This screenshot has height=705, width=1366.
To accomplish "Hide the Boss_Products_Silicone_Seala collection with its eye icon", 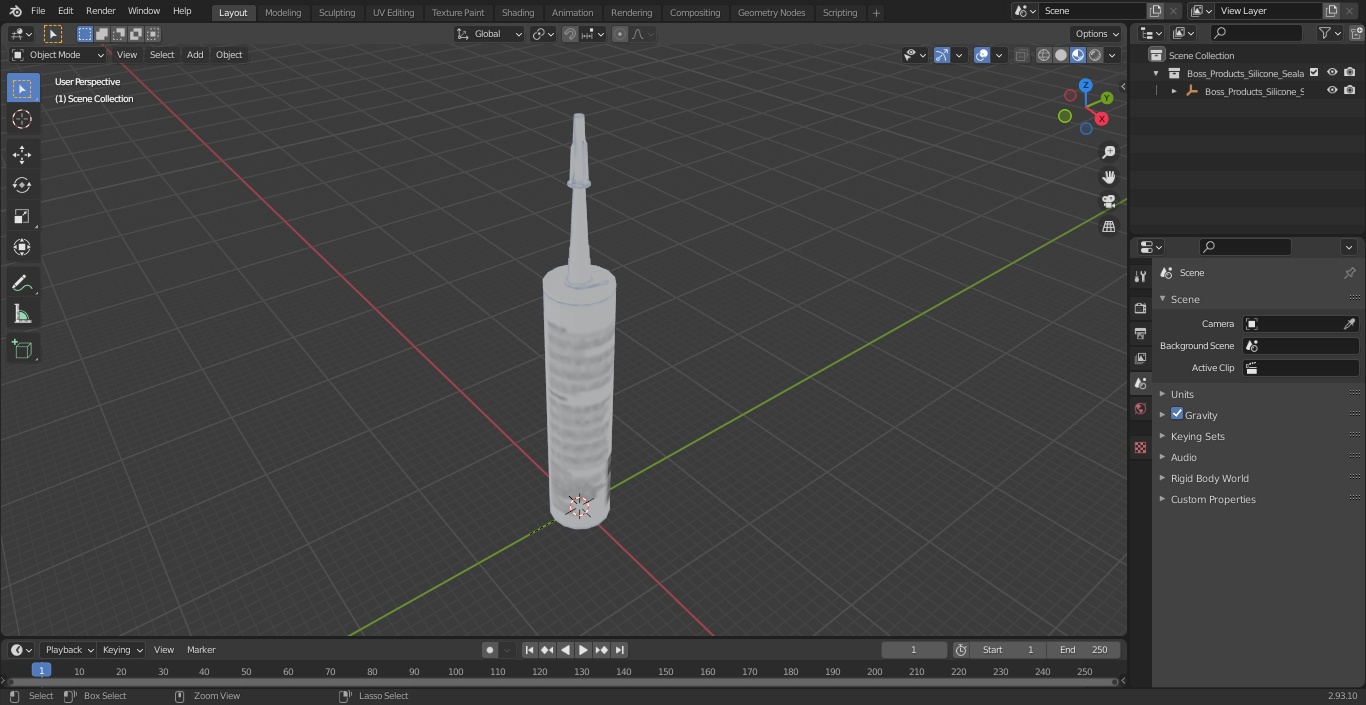I will tap(1332, 73).
